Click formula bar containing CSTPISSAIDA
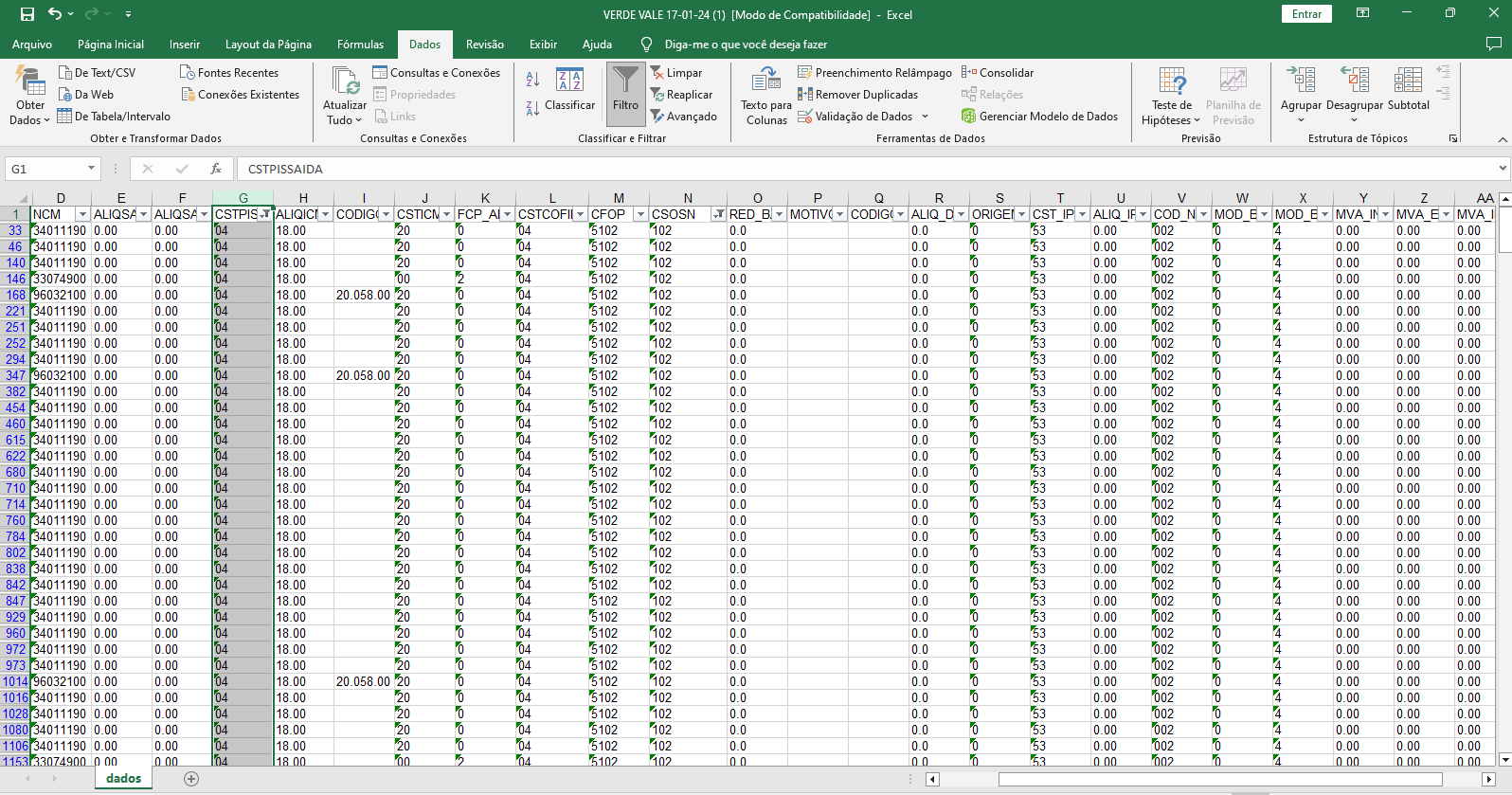The height and width of the screenshot is (795, 1512). pyautogui.click(x=867, y=169)
